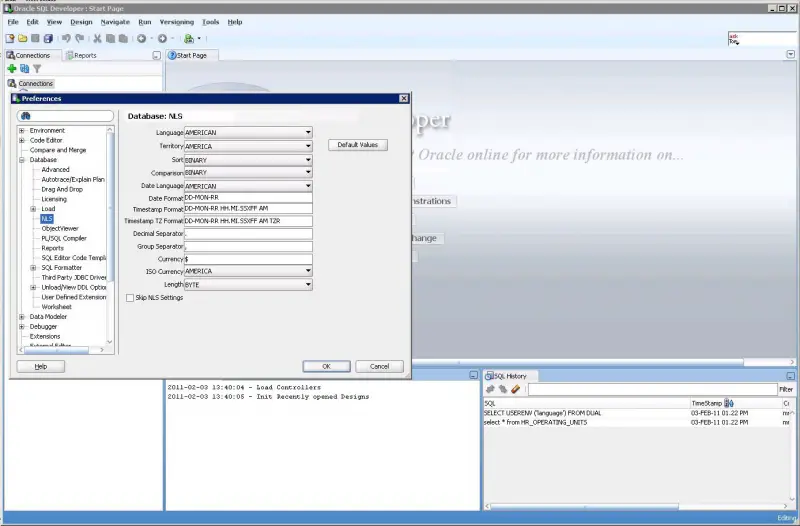This screenshot has width=800, height=526.
Task: Expand the SQL Formatter tree node
Action: coord(33,268)
